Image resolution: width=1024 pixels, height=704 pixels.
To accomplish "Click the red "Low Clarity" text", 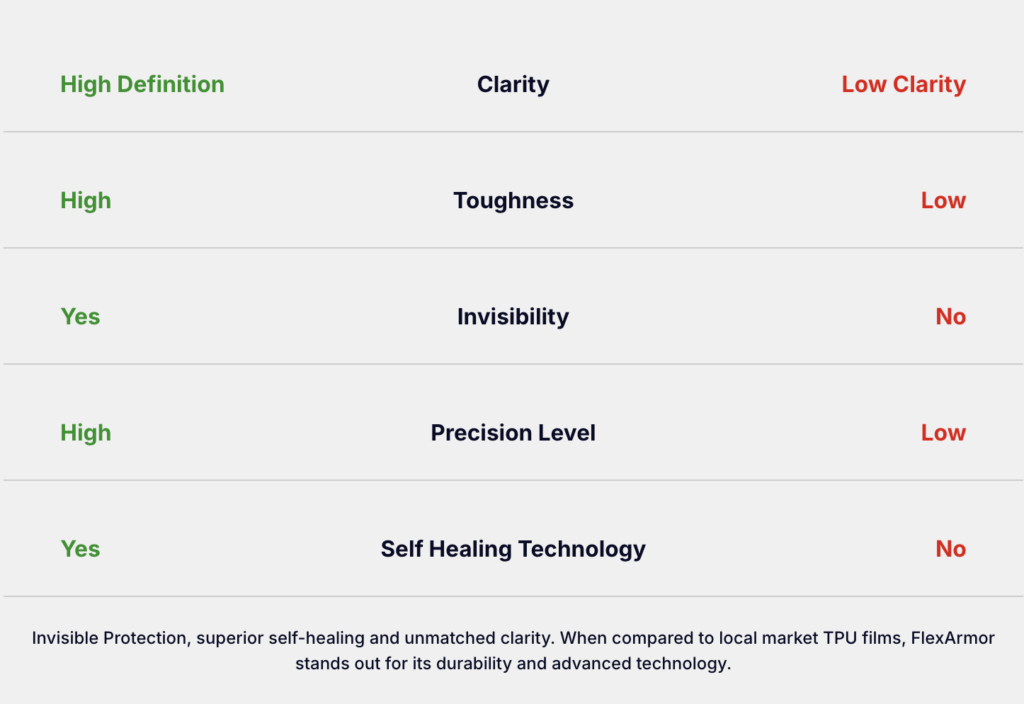I will coord(903,85).
